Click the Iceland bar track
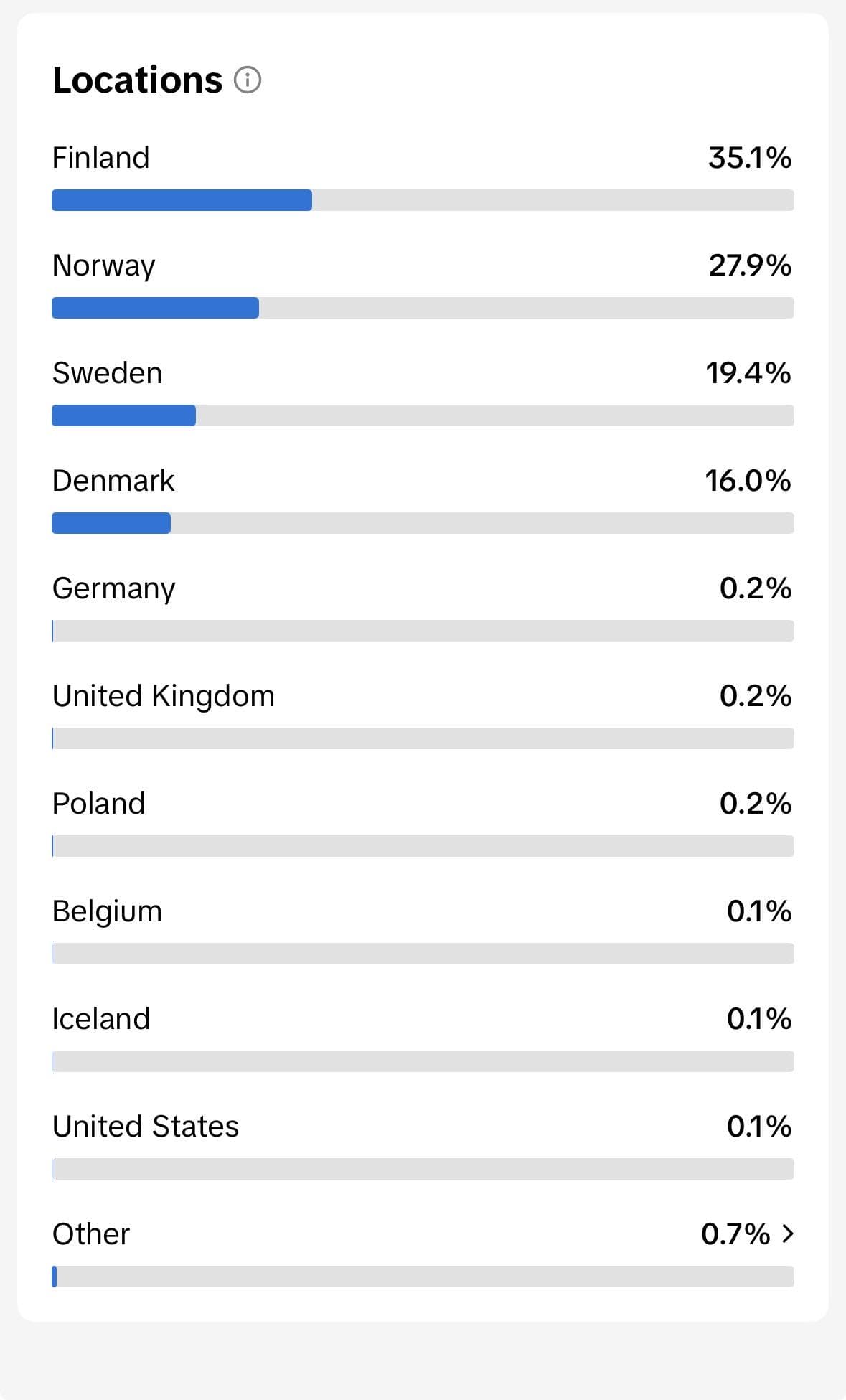Image resolution: width=846 pixels, height=1400 pixels. [x=423, y=1061]
